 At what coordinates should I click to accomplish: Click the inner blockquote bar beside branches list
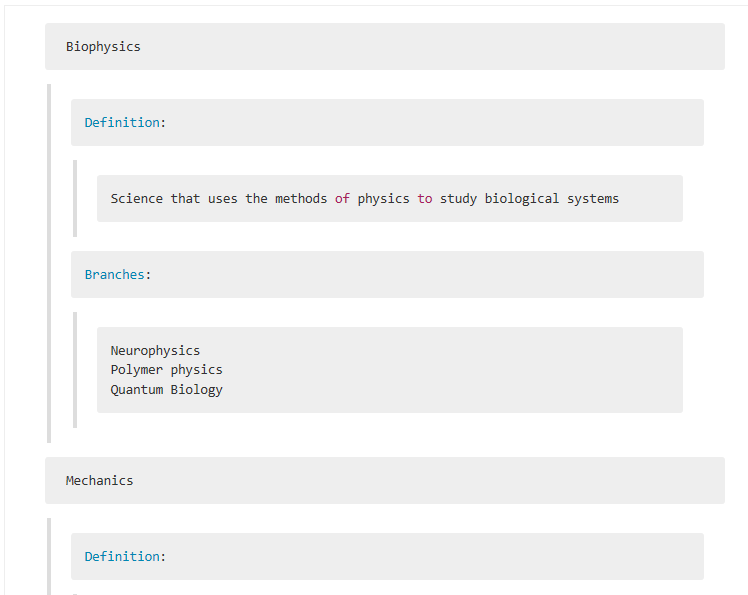tap(75, 370)
